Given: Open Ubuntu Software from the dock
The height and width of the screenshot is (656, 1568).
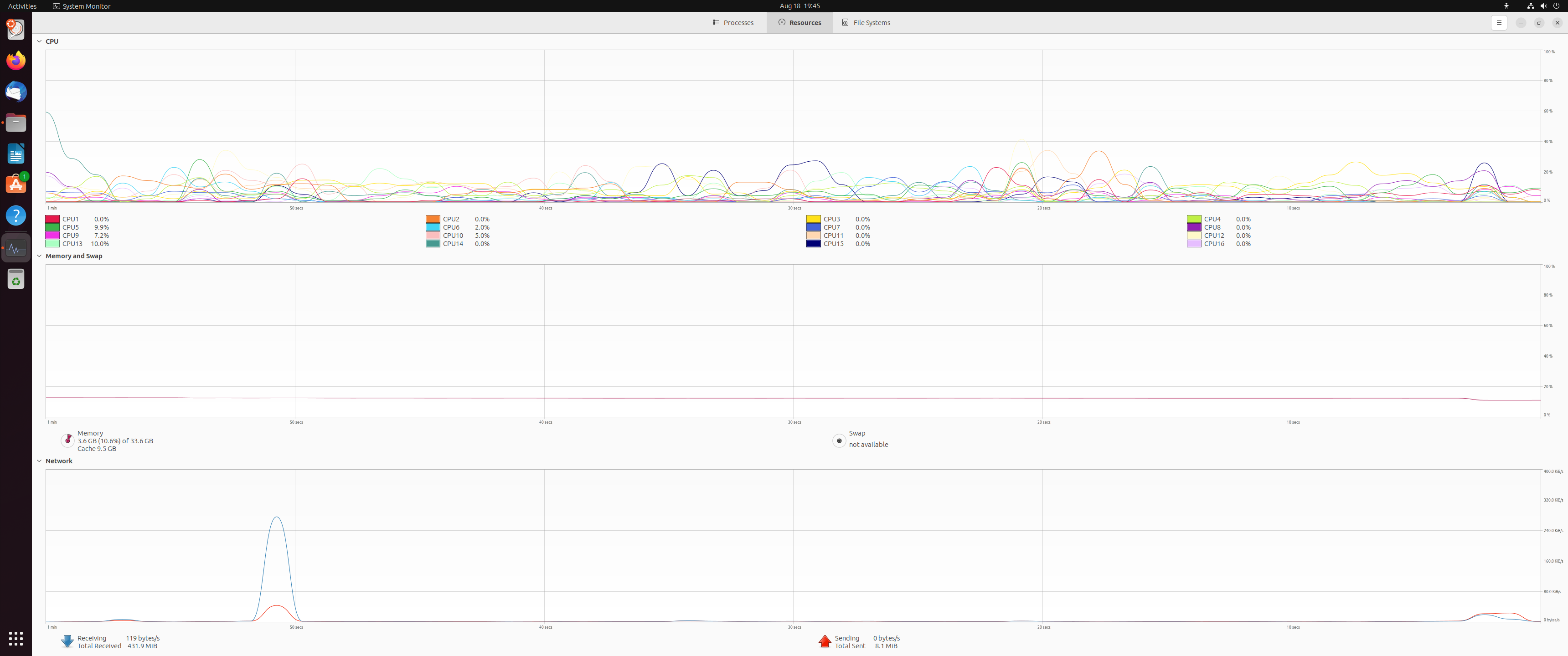Looking at the screenshot, I should [x=15, y=184].
